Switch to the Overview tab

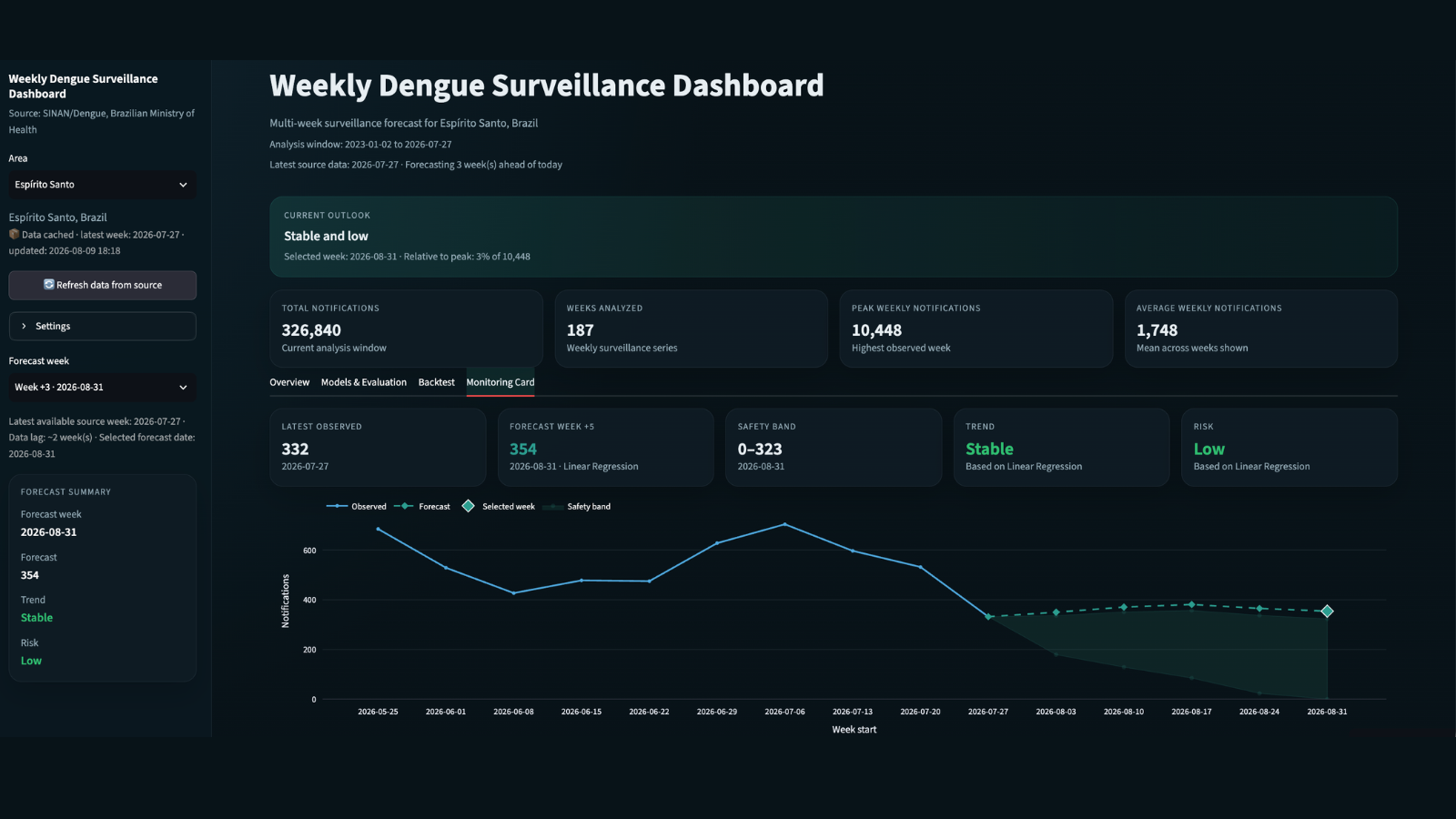[x=289, y=382]
